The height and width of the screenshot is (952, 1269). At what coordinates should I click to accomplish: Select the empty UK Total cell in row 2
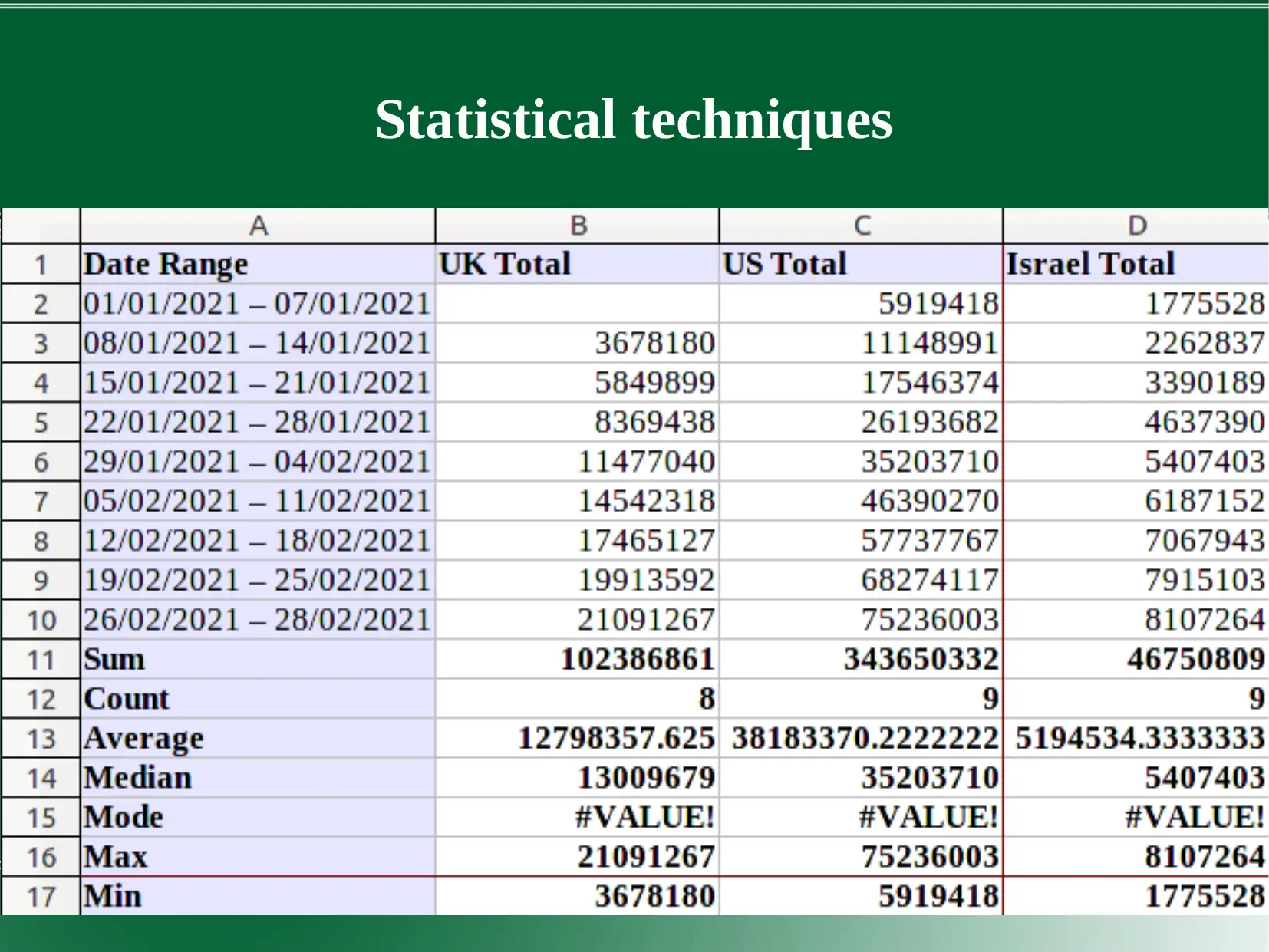(x=577, y=304)
